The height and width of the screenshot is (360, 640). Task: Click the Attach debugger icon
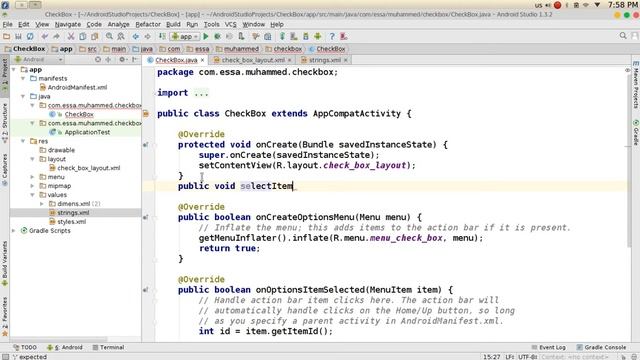(242, 36)
